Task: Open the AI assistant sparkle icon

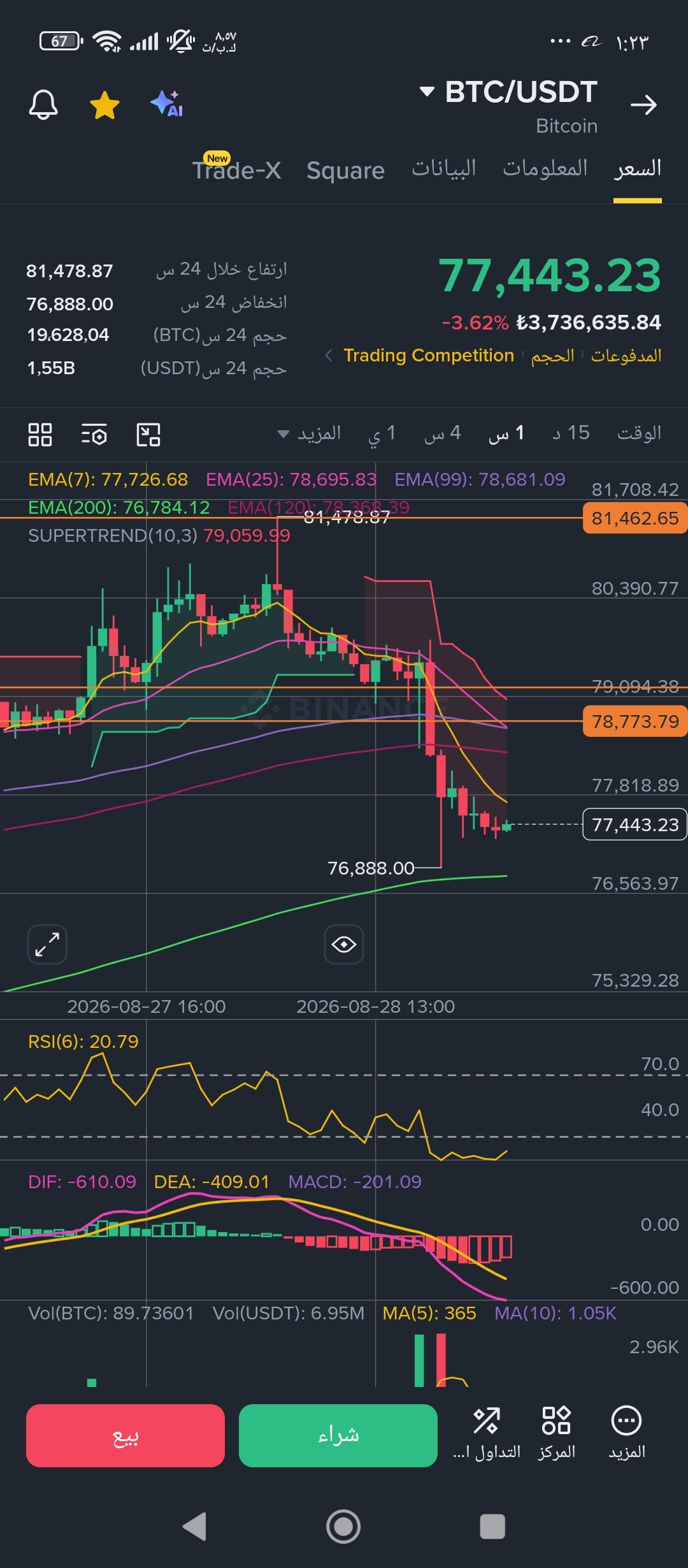Action: [167, 103]
